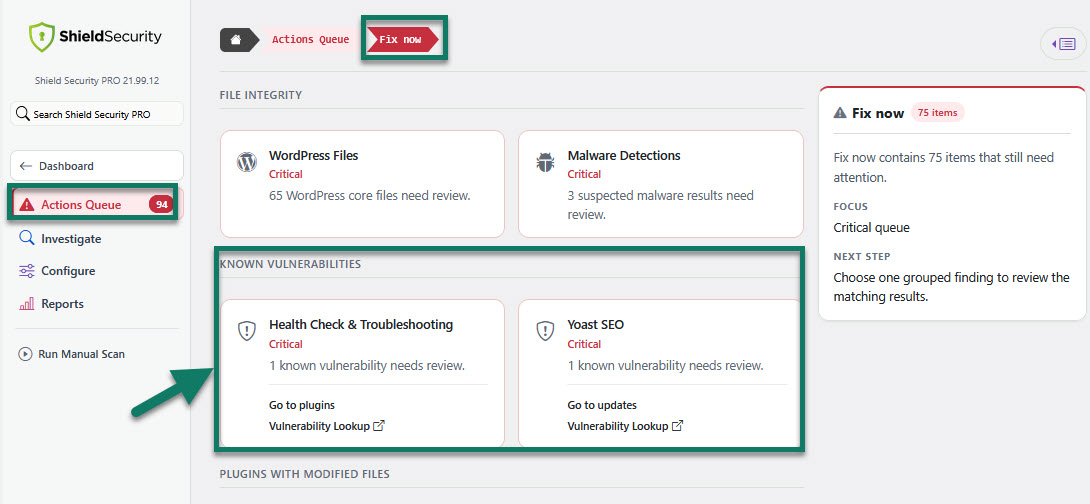Select the Fix now breadcrumb
Screen dimensions: 1090x504
[402, 40]
